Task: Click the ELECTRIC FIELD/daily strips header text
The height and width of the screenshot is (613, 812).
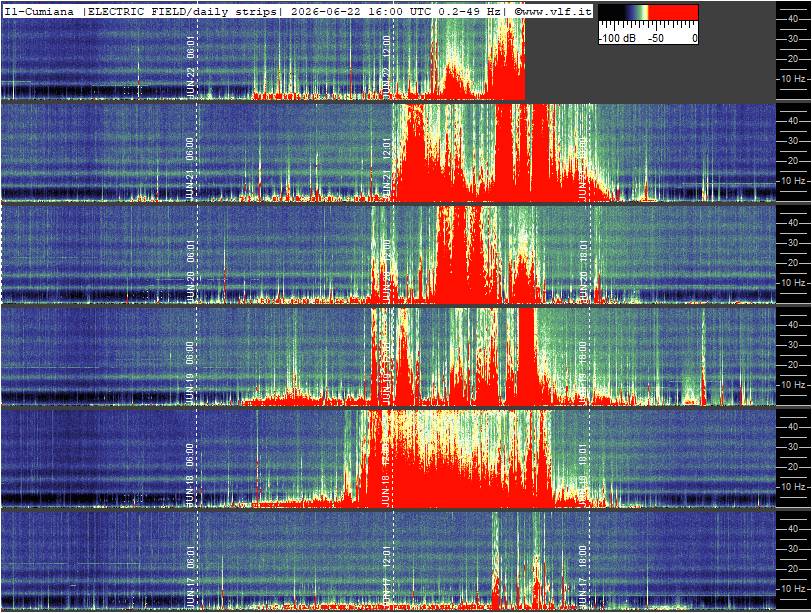Action: 182,11
